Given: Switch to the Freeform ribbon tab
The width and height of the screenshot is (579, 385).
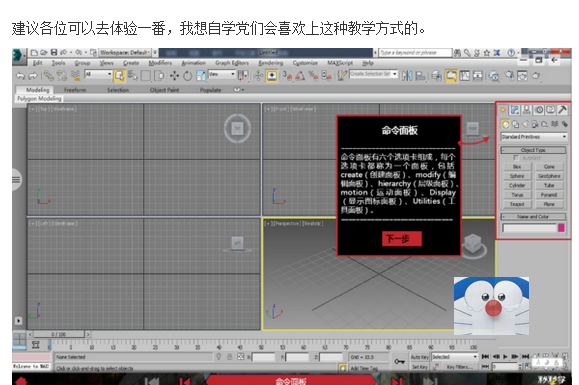Looking at the screenshot, I should click(75, 90).
